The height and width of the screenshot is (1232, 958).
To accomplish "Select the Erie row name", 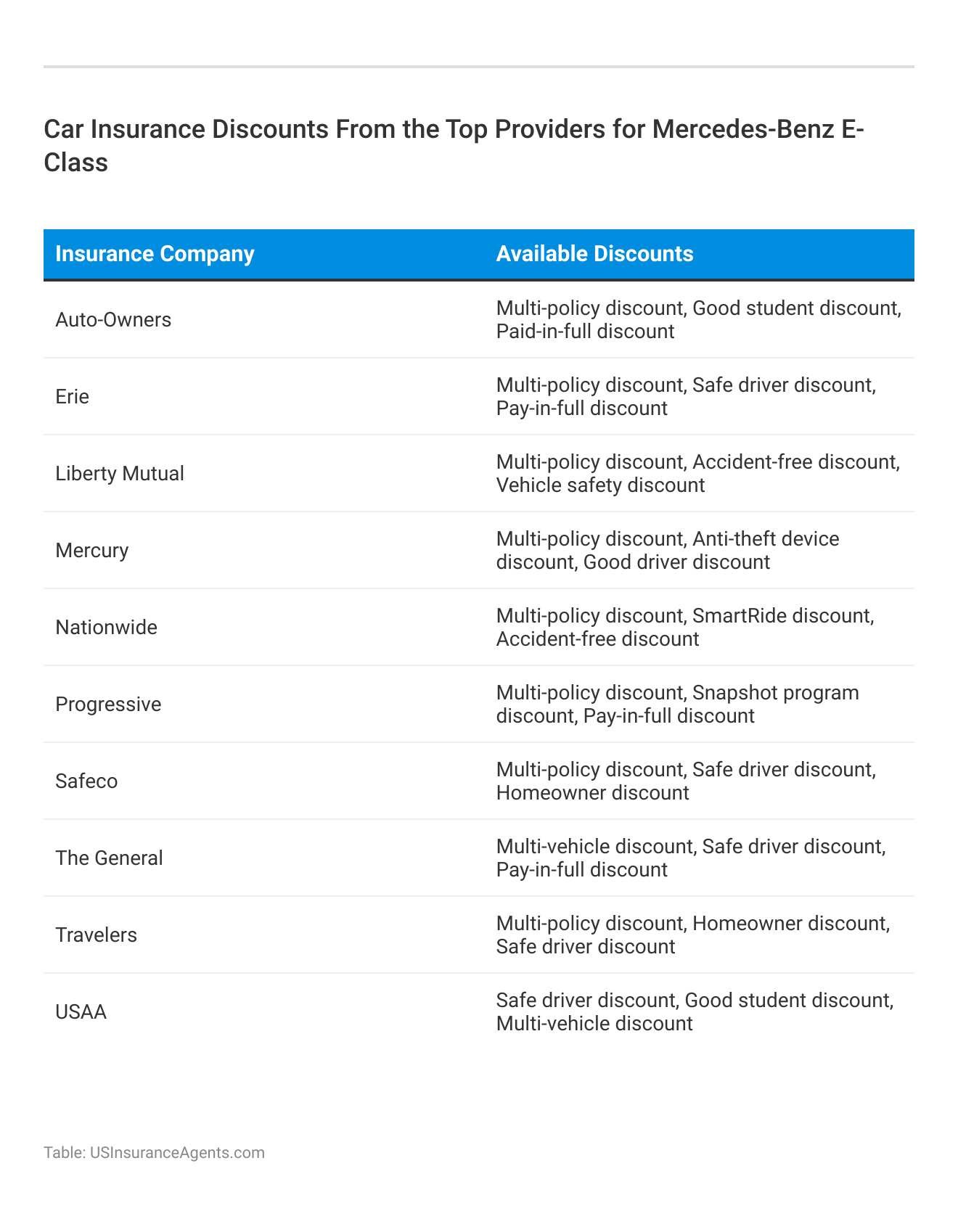I will (73, 397).
